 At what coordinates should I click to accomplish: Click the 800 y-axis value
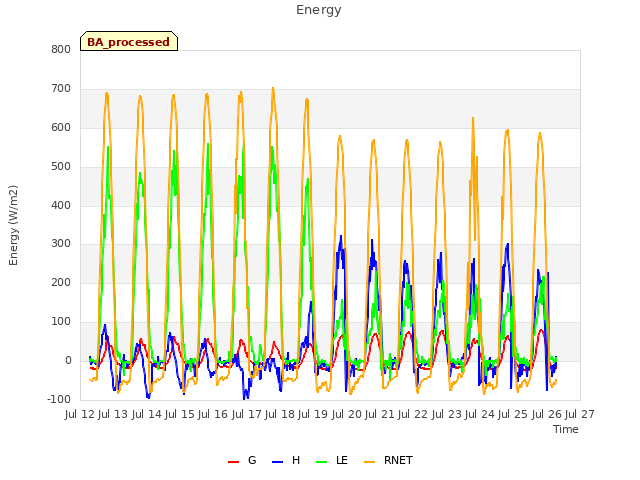point(61,49)
